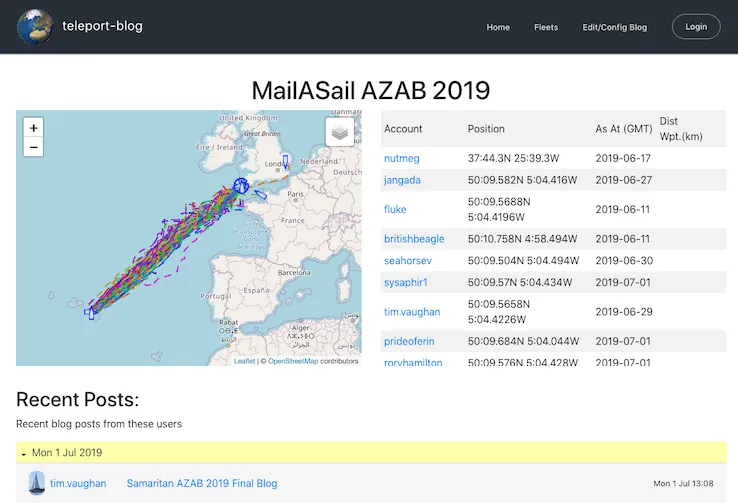The height and width of the screenshot is (503, 738).
Task: Zoom out on the map
Action: tap(34, 148)
